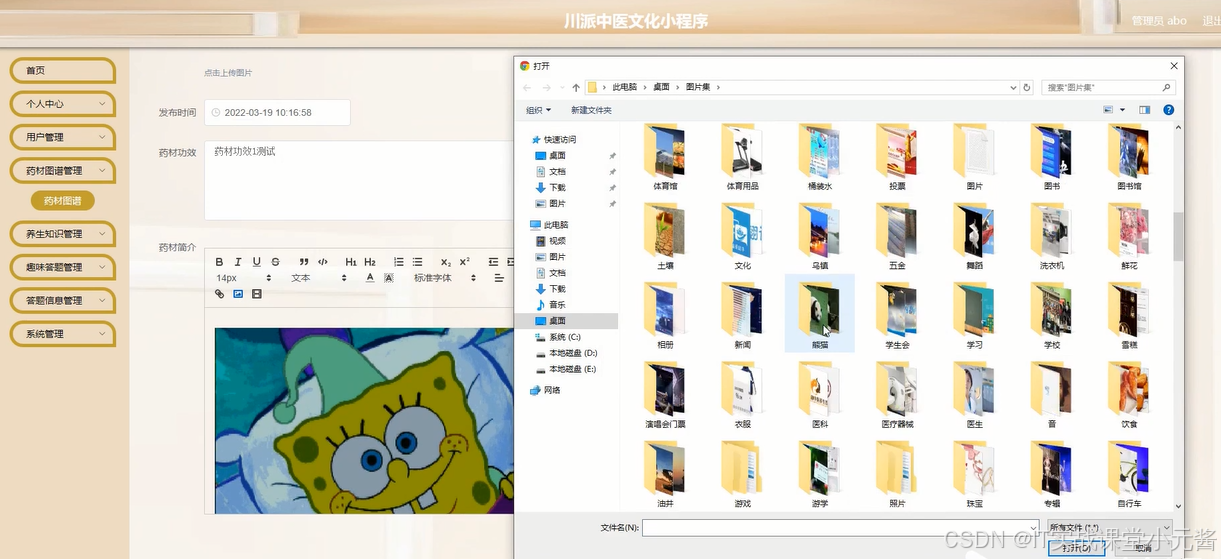Viewport: 1221px width, 559px height.
Task: Pick the text background color option
Action: [389, 278]
